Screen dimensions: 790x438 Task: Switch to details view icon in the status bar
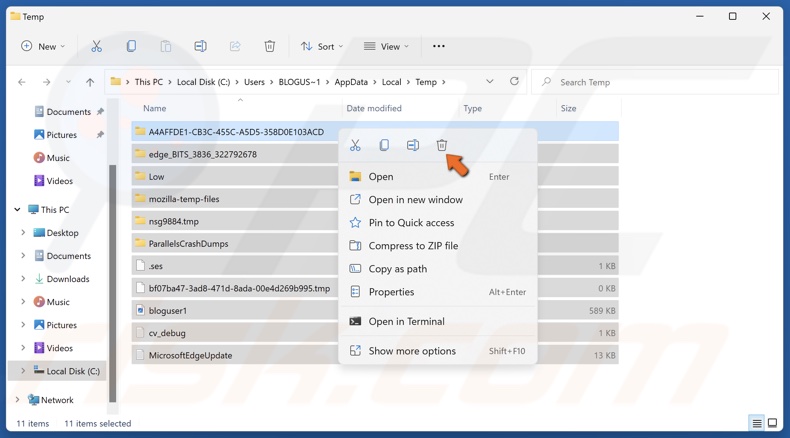757,423
